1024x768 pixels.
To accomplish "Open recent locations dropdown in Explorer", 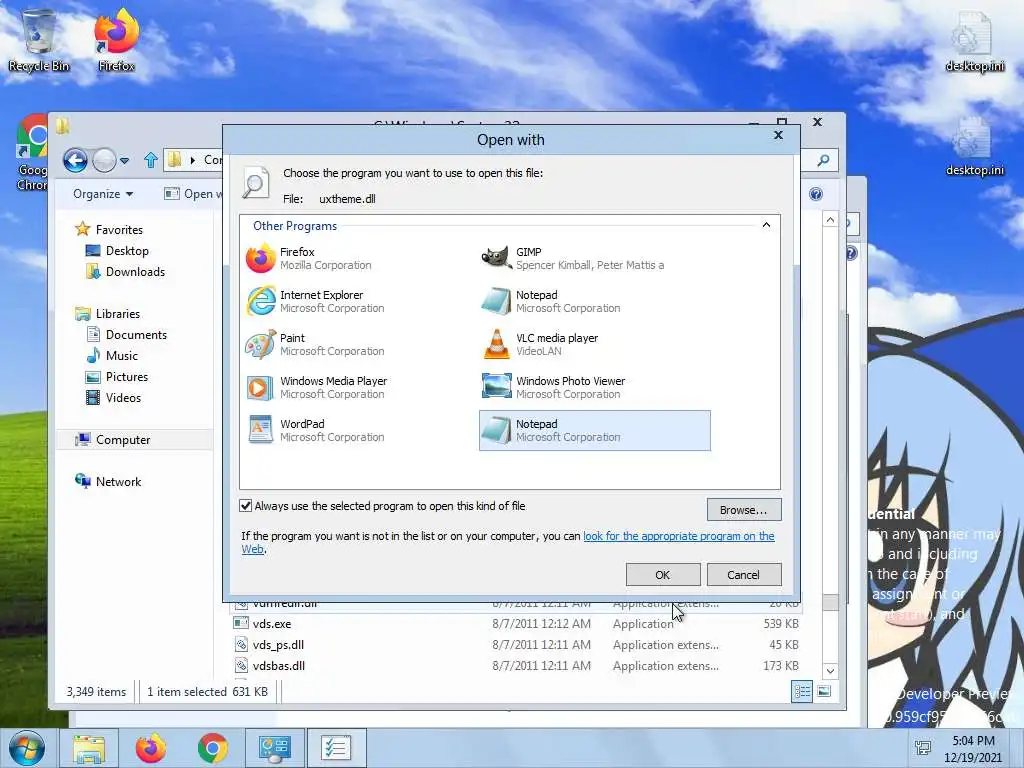I will [125, 160].
